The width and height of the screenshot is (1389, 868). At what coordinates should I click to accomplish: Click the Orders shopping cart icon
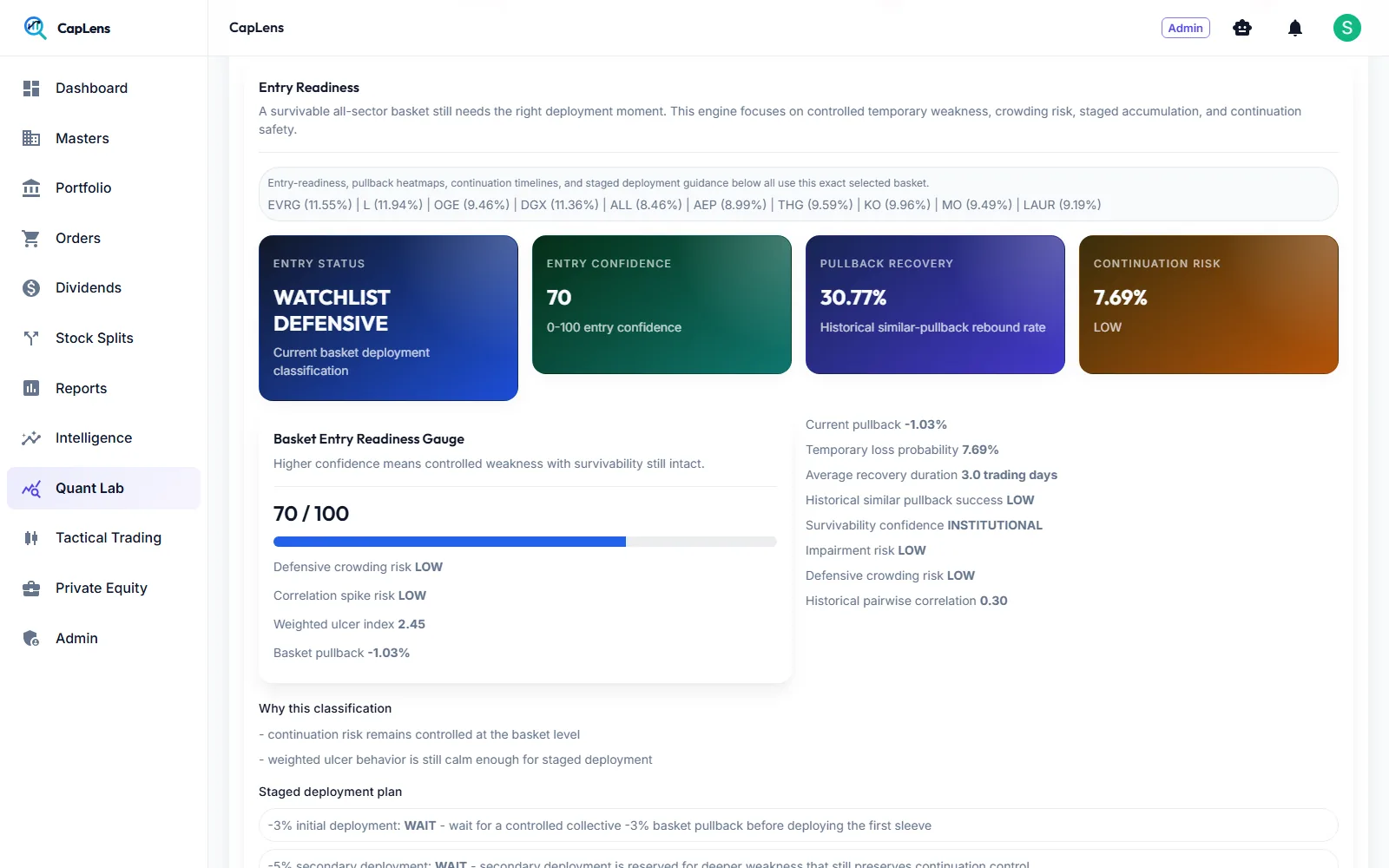(31, 239)
